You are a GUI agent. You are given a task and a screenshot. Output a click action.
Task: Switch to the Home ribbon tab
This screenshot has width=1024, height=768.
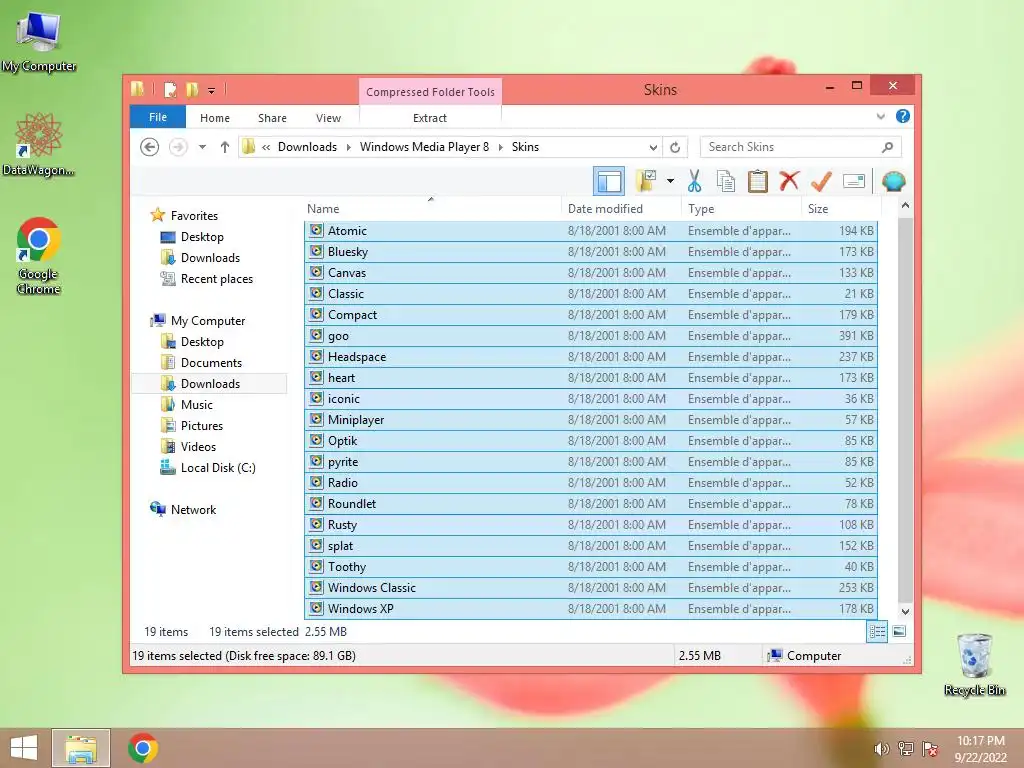pyautogui.click(x=215, y=118)
